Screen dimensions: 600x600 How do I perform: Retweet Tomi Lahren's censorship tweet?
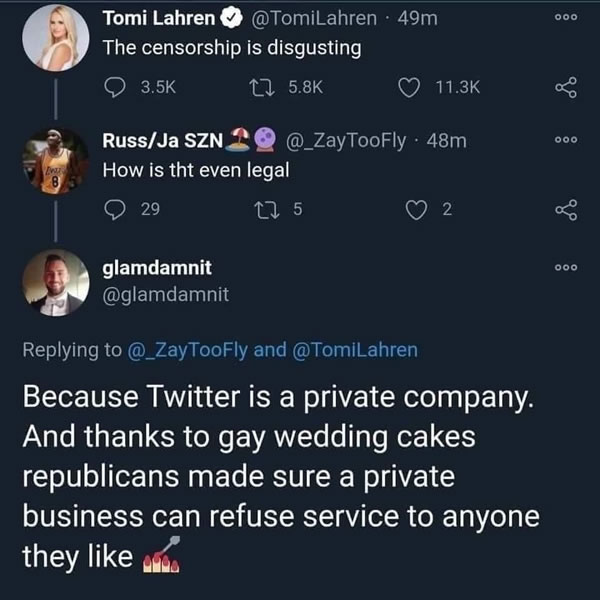(x=258, y=88)
